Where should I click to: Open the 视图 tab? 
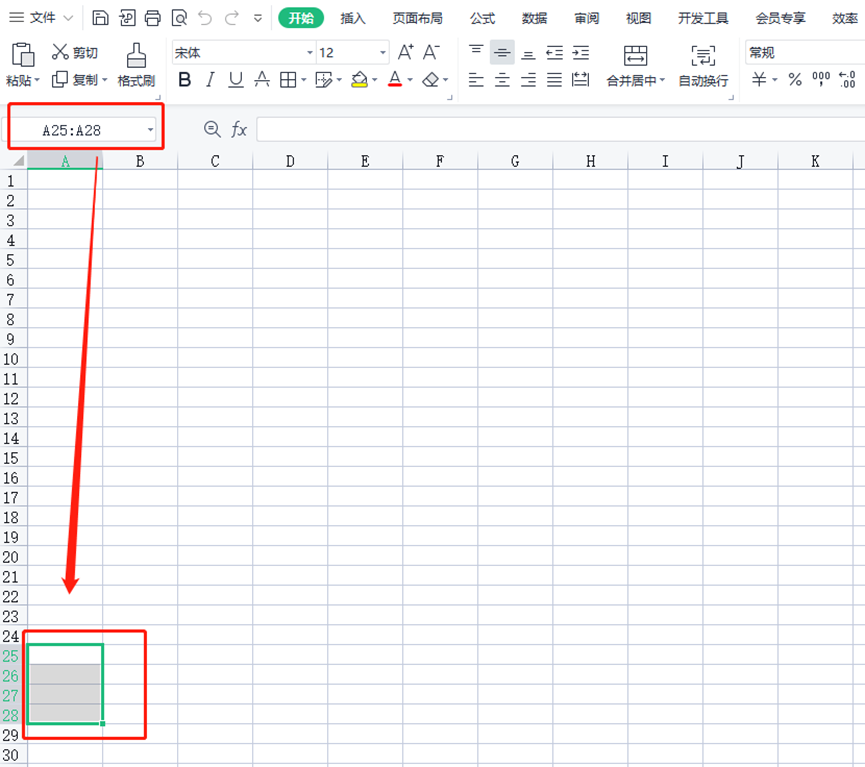(638, 18)
